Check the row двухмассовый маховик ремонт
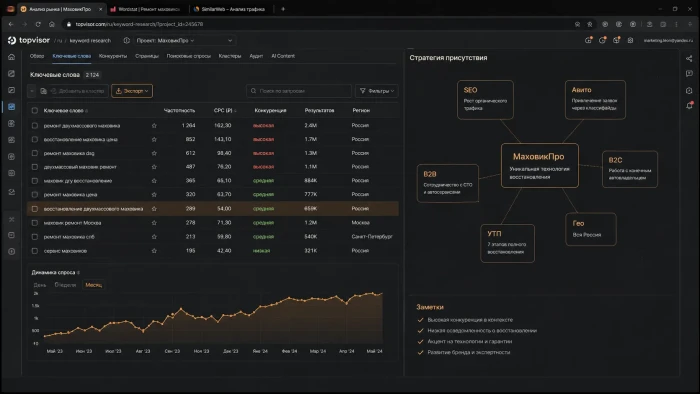This screenshot has width=700, height=394. click(34, 167)
